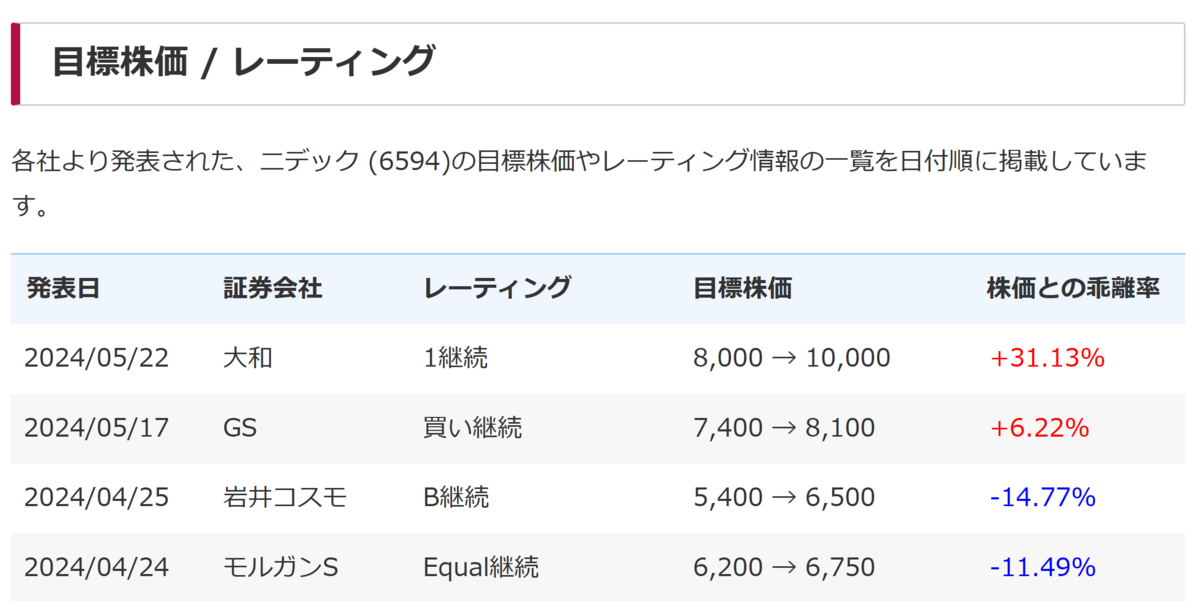Screen dimensions: 1200x601
Task: Click the -14.77% deviation value
Action: (x=1043, y=497)
